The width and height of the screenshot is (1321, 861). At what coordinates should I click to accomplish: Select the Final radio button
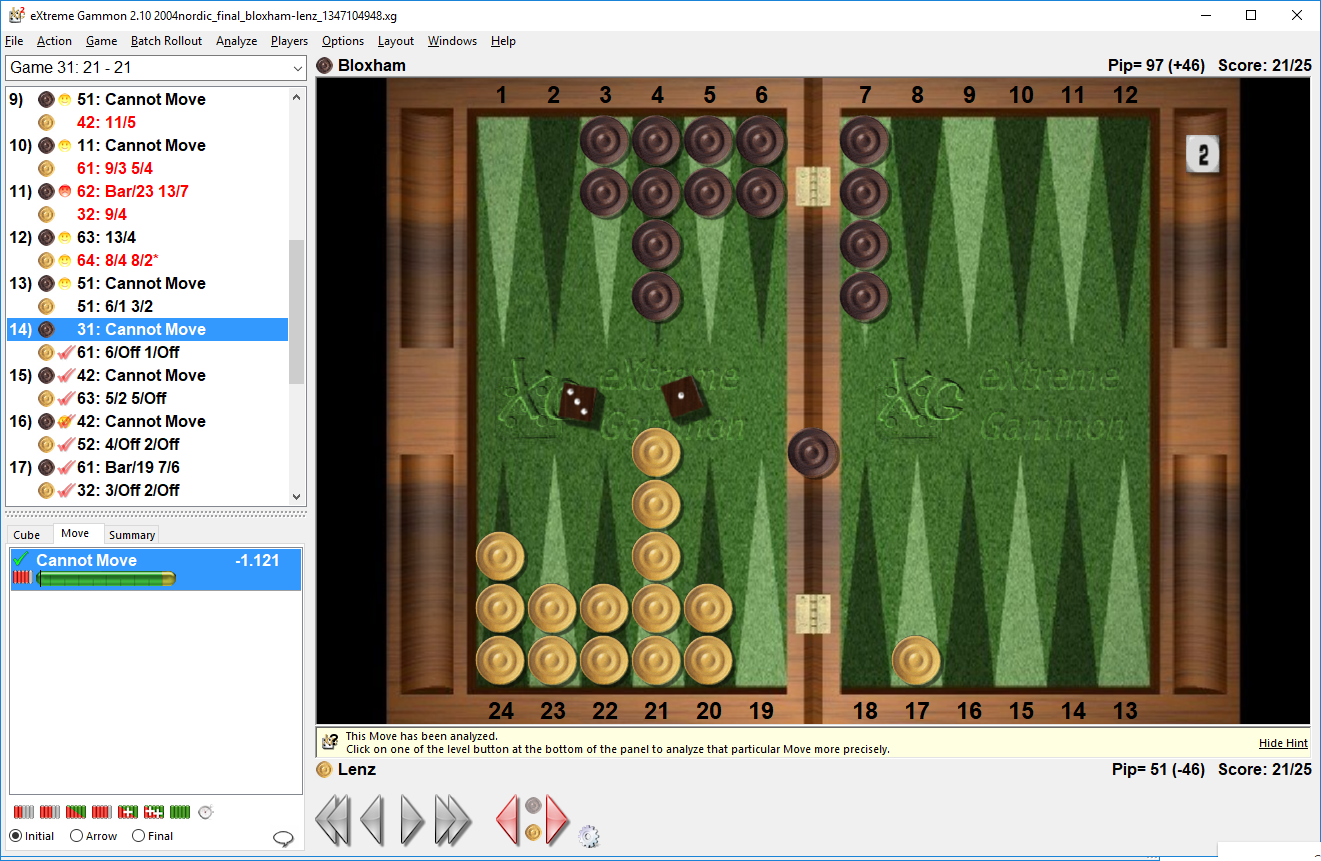[x=139, y=836]
